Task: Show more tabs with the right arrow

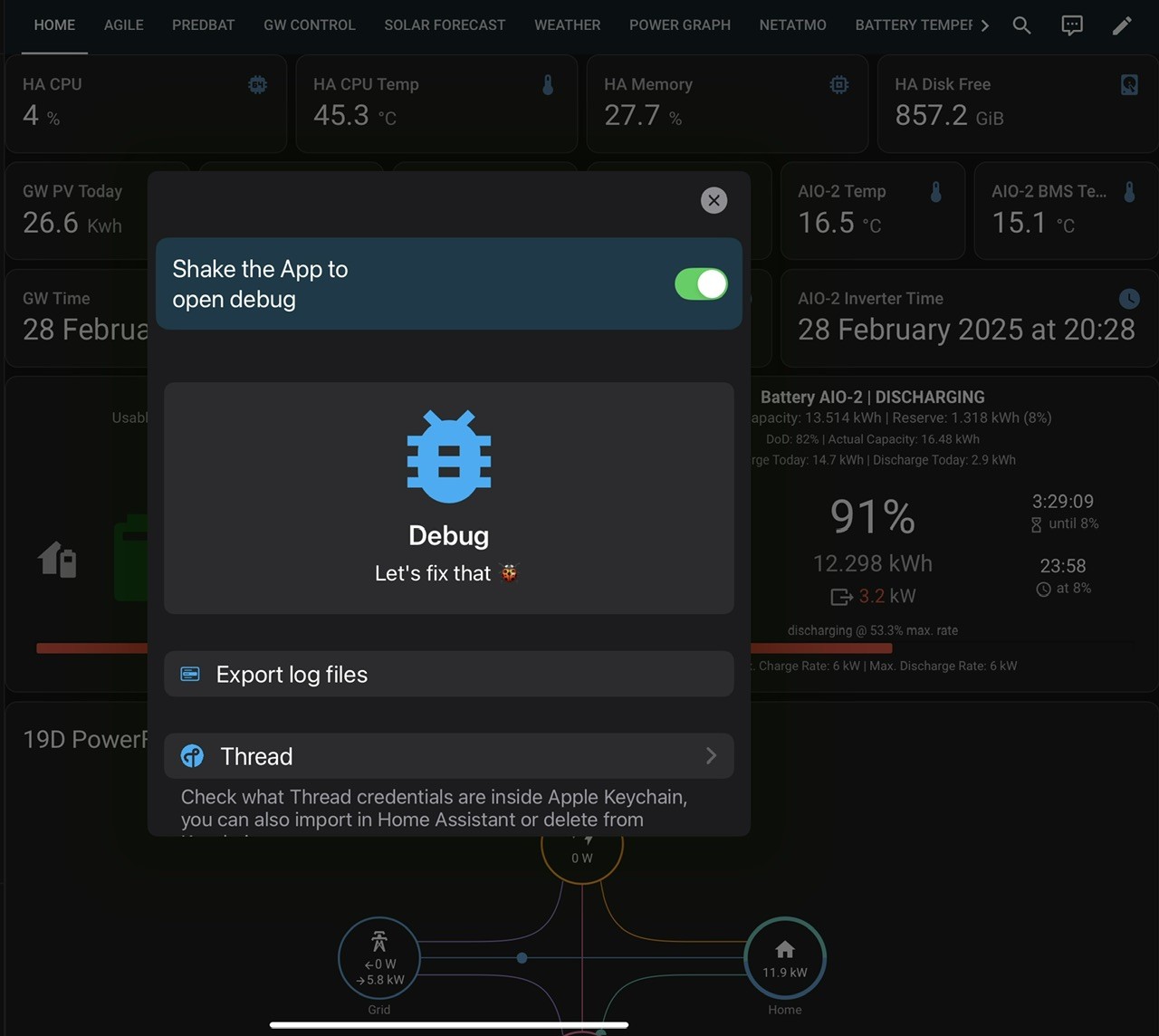Action: 985,25
